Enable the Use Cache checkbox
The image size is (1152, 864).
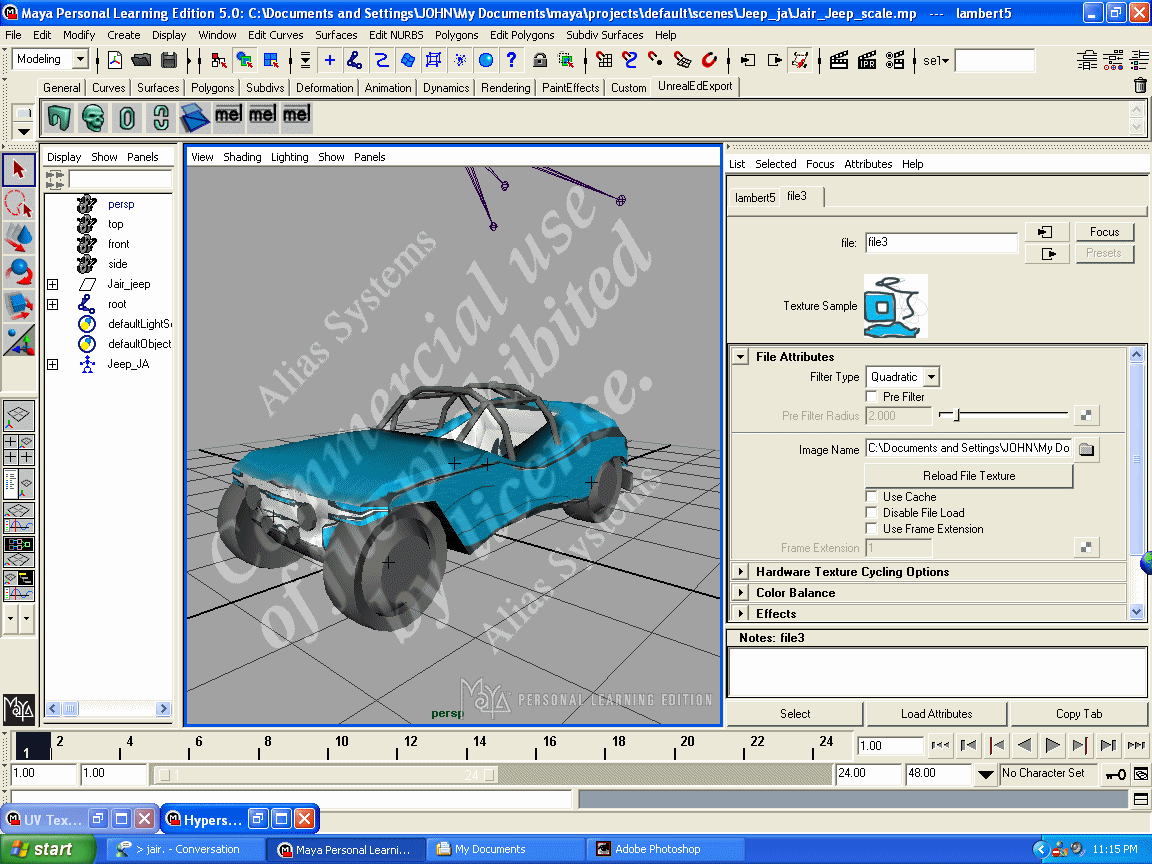(x=872, y=497)
